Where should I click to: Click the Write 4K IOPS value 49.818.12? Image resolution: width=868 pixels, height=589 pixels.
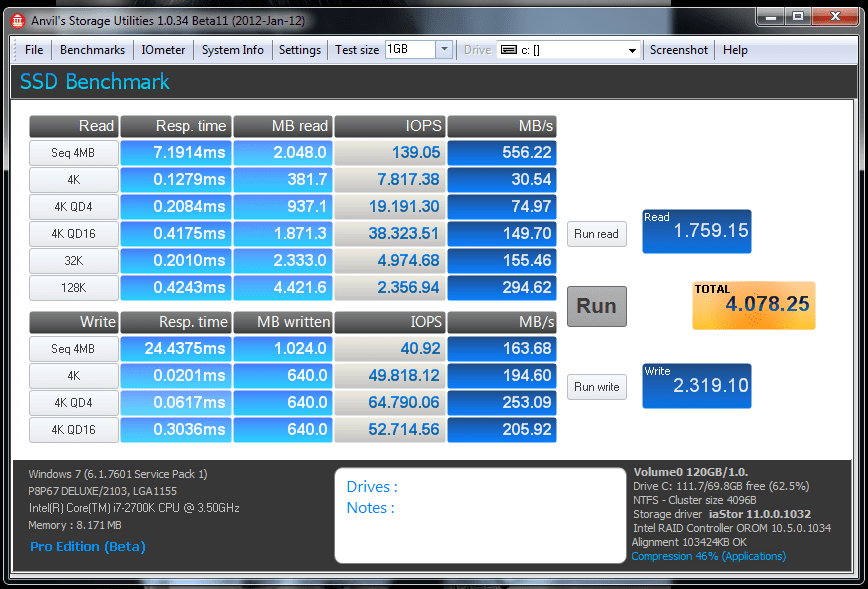pyautogui.click(x=390, y=376)
